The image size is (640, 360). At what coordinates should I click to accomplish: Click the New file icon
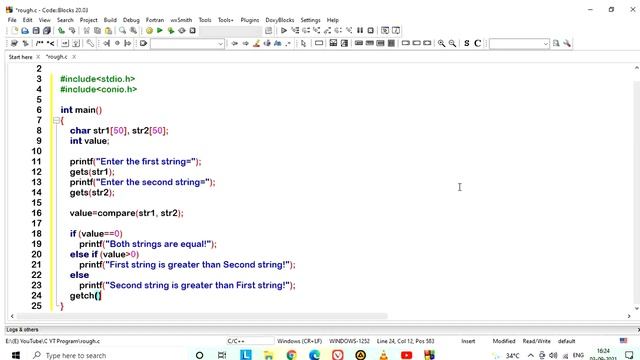point(14,31)
